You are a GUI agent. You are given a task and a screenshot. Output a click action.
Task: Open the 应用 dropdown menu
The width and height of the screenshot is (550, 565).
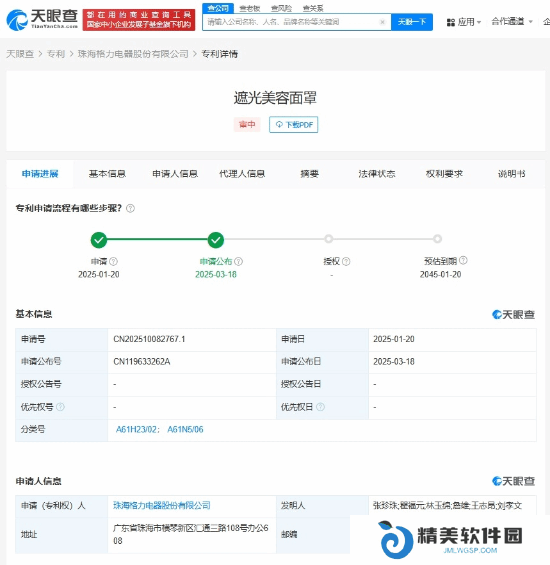tap(464, 22)
